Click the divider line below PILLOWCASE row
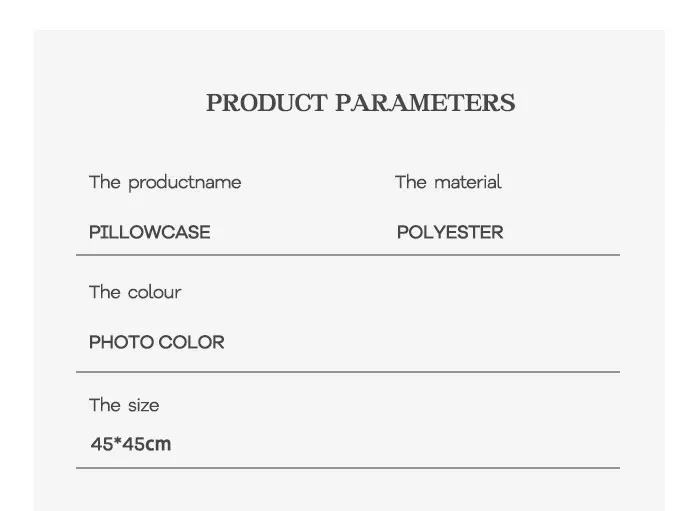Viewport: 700px width, 511px height. (348, 255)
